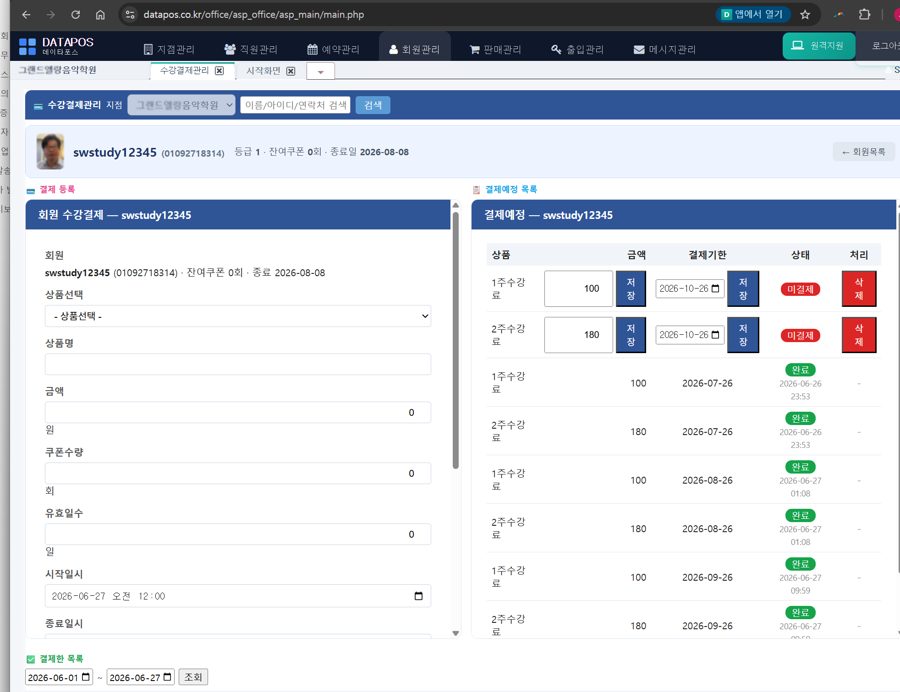The width and height of the screenshot is (900, 692).
Task: Click into the 상품명 input field
Action: pos(238,364)
